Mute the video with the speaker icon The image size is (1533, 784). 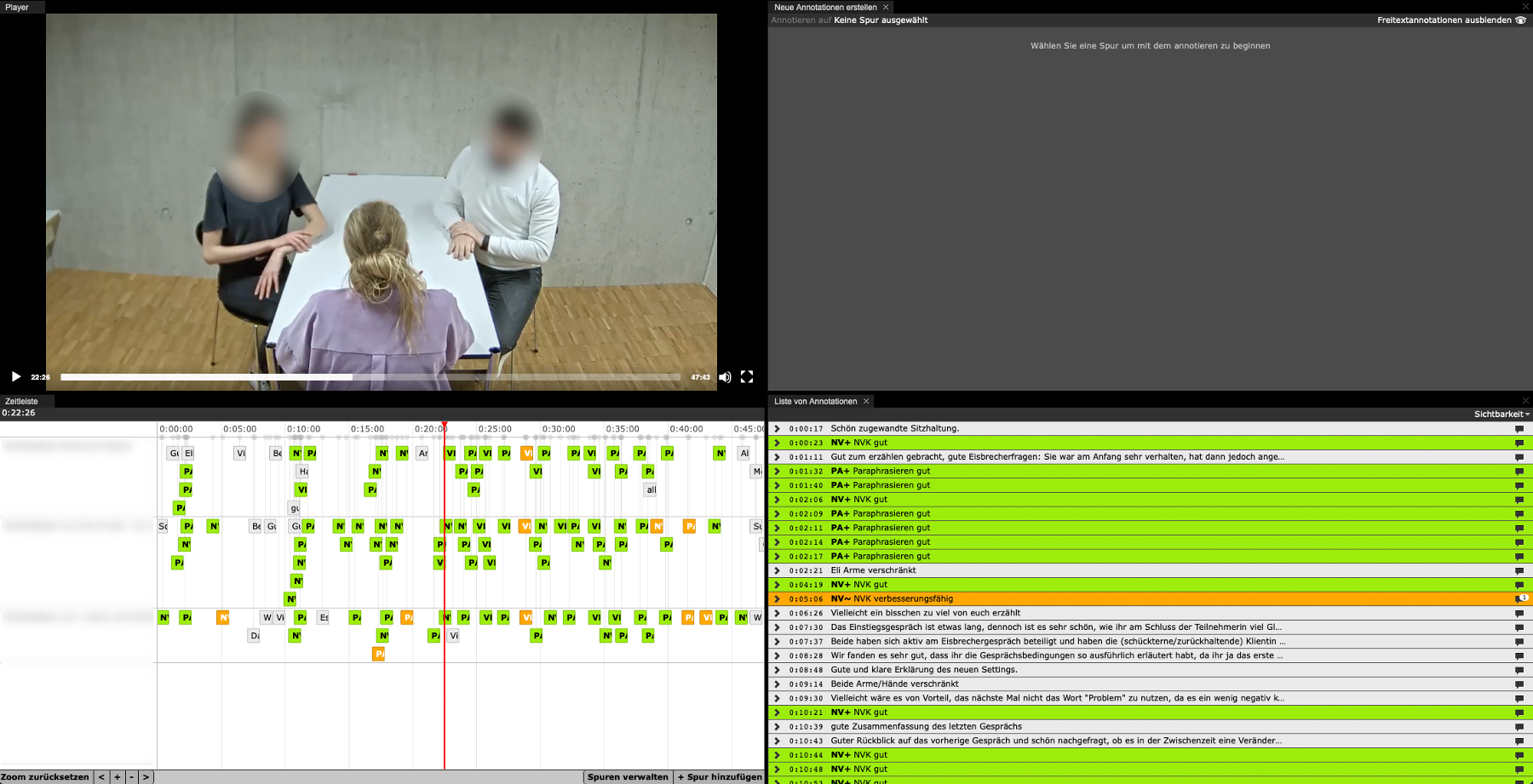point(725,377)
